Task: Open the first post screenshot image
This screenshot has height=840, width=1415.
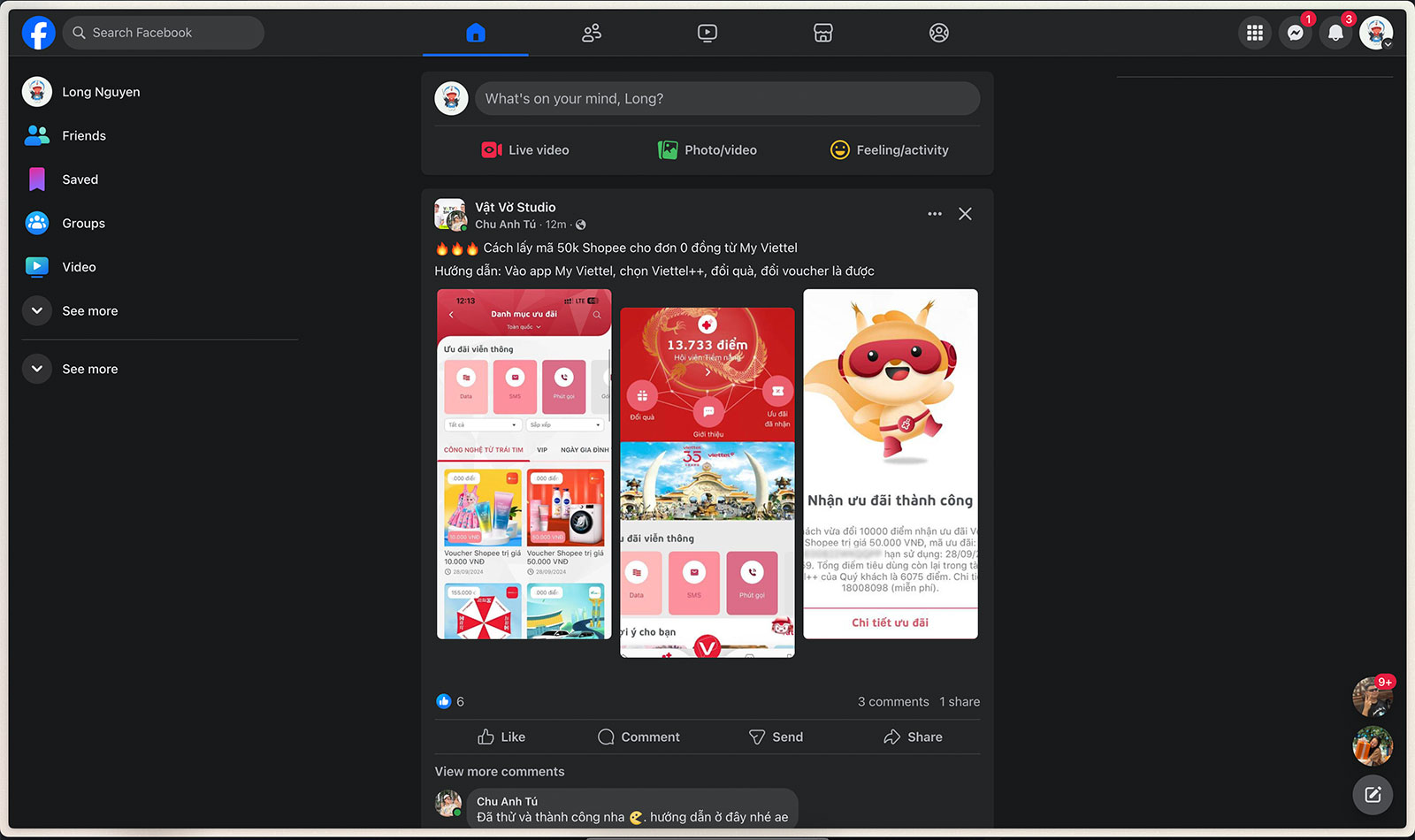Action: point(524,464)
